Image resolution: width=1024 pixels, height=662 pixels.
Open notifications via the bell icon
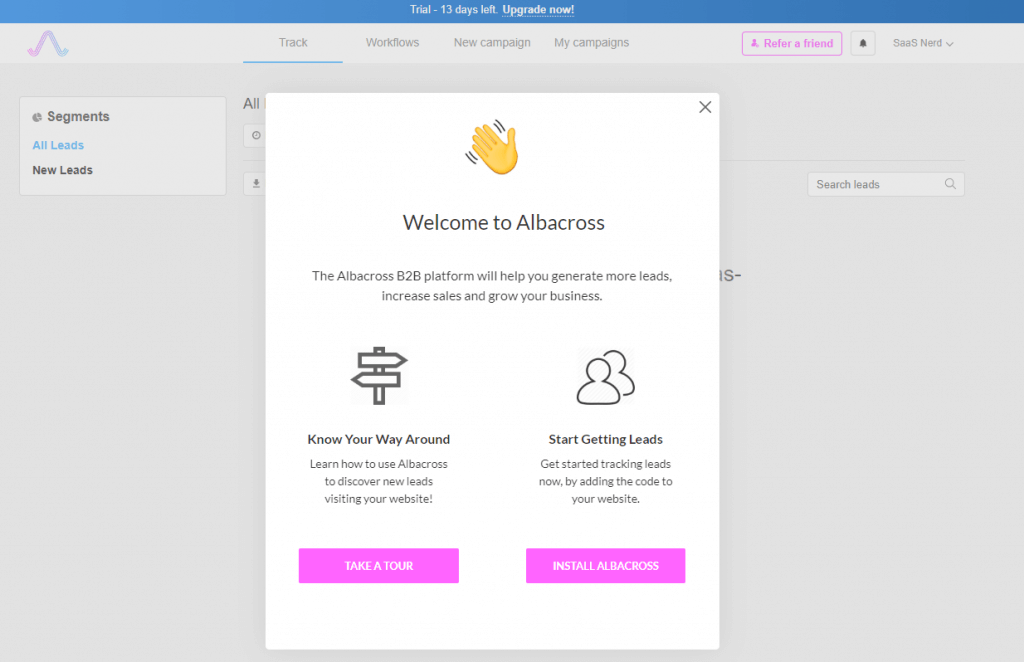coord(862,43)
